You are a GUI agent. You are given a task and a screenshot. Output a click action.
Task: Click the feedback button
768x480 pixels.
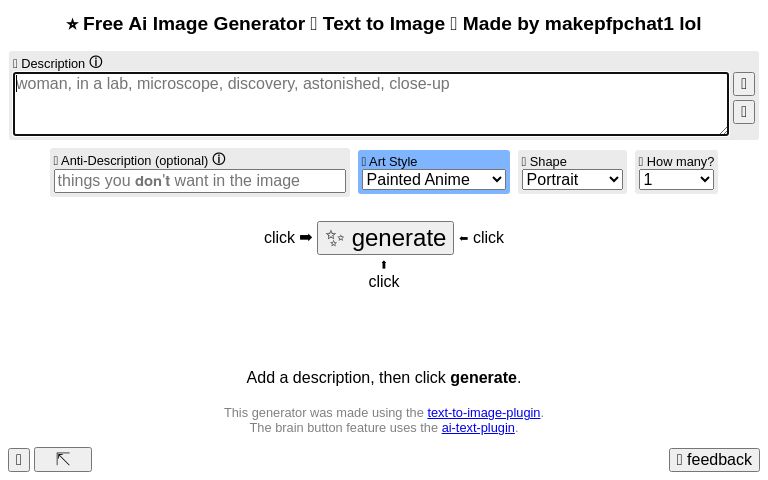714,460
